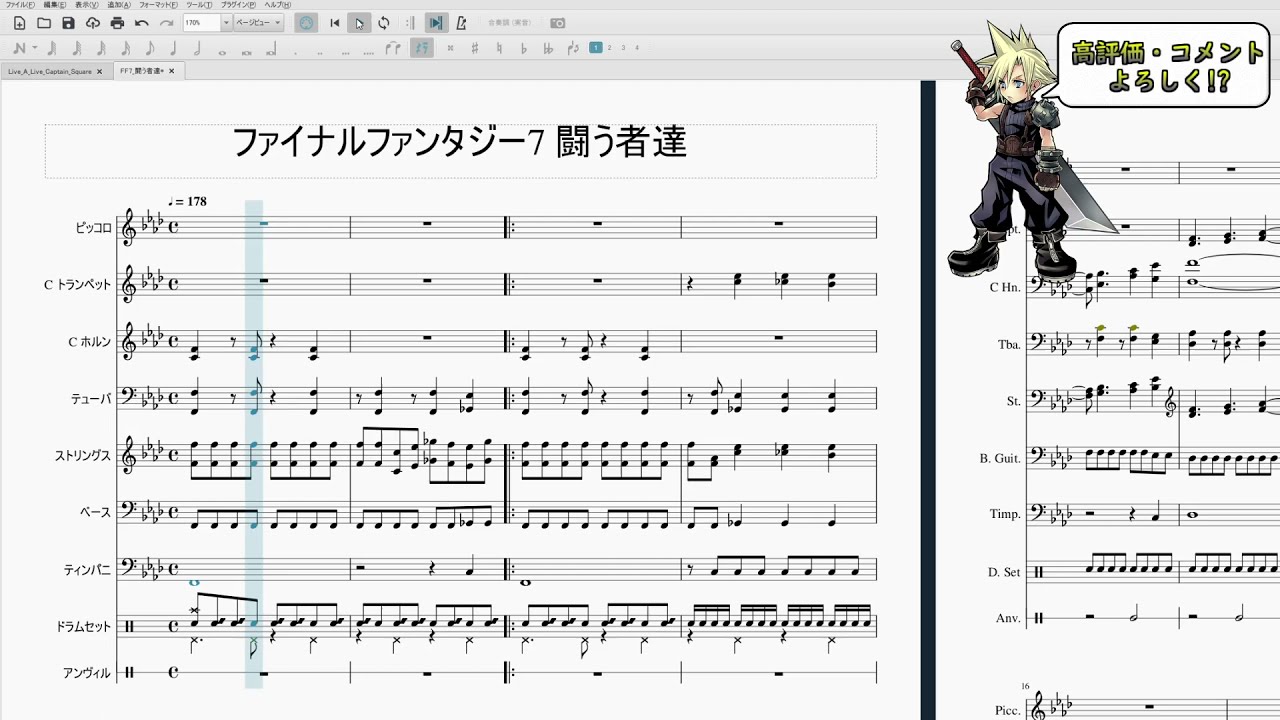Select the eighth note duration
The height and width of the screenshot is (720, 1280).
coord(150,48)
